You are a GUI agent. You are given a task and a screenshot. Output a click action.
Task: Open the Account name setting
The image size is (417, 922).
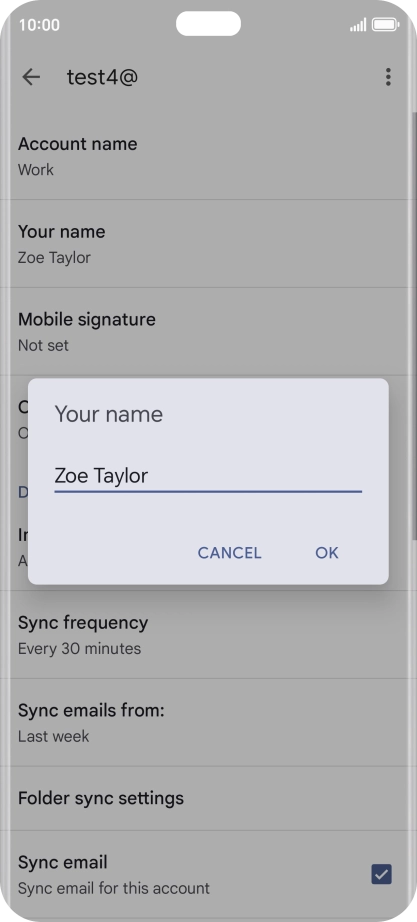(208, 156)
